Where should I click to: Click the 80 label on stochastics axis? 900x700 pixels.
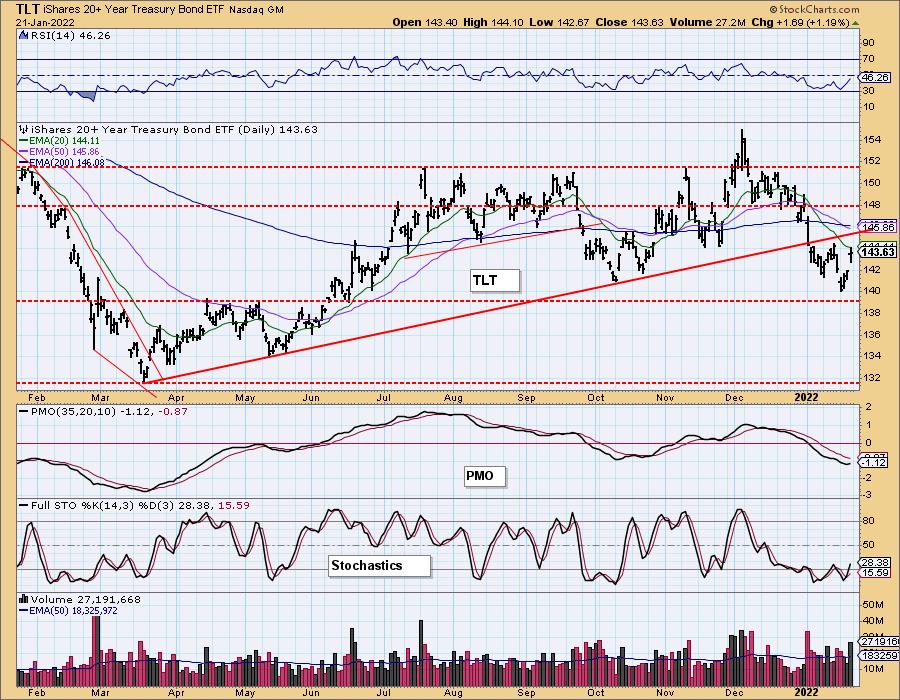coord(868,521)
